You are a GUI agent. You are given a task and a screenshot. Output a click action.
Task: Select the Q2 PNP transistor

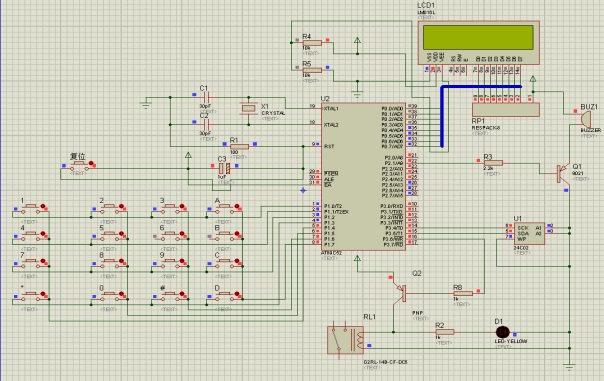(400, 293)
